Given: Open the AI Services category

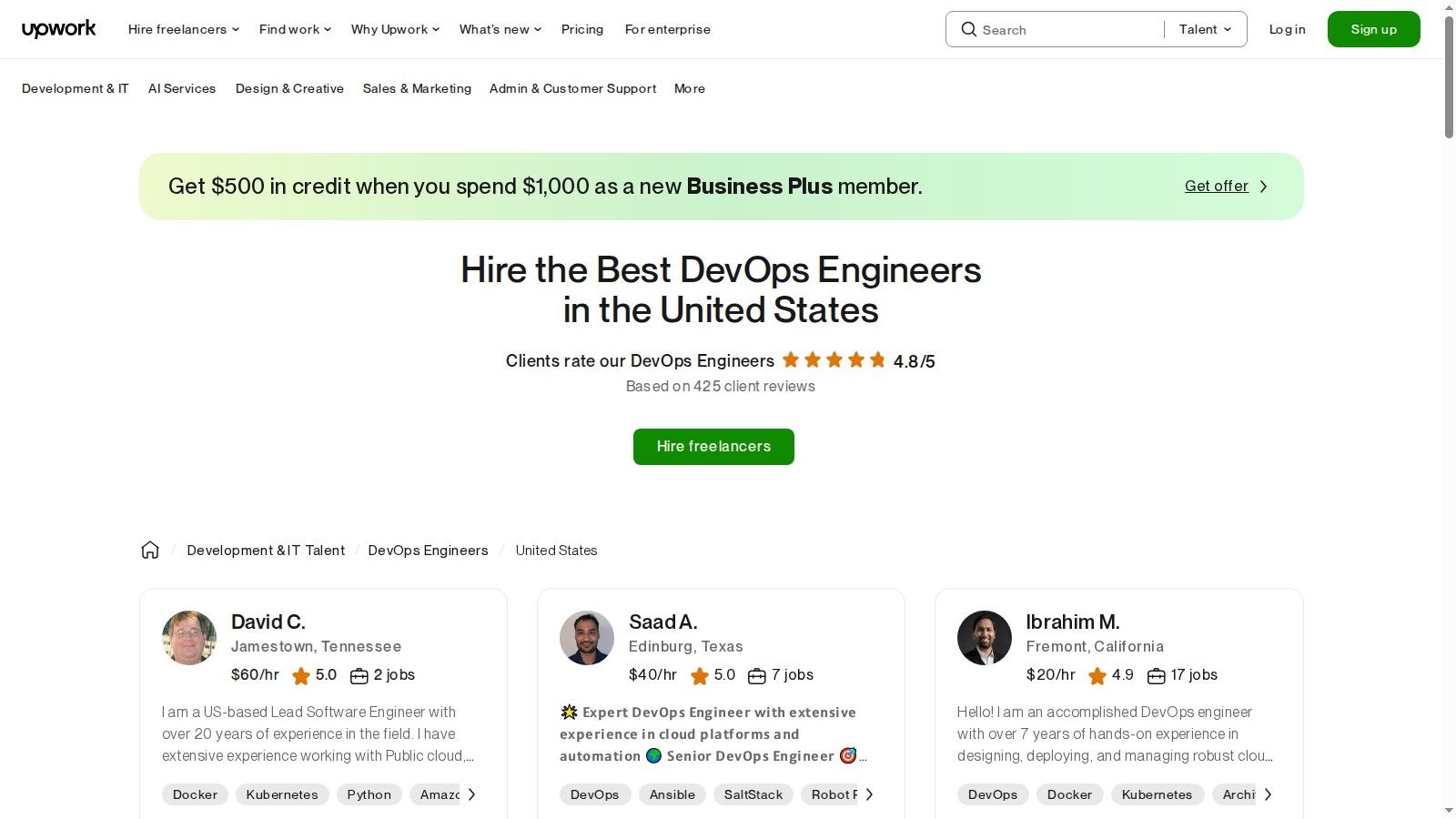Looking at the screenshot, I should click(x=182, y=88).
